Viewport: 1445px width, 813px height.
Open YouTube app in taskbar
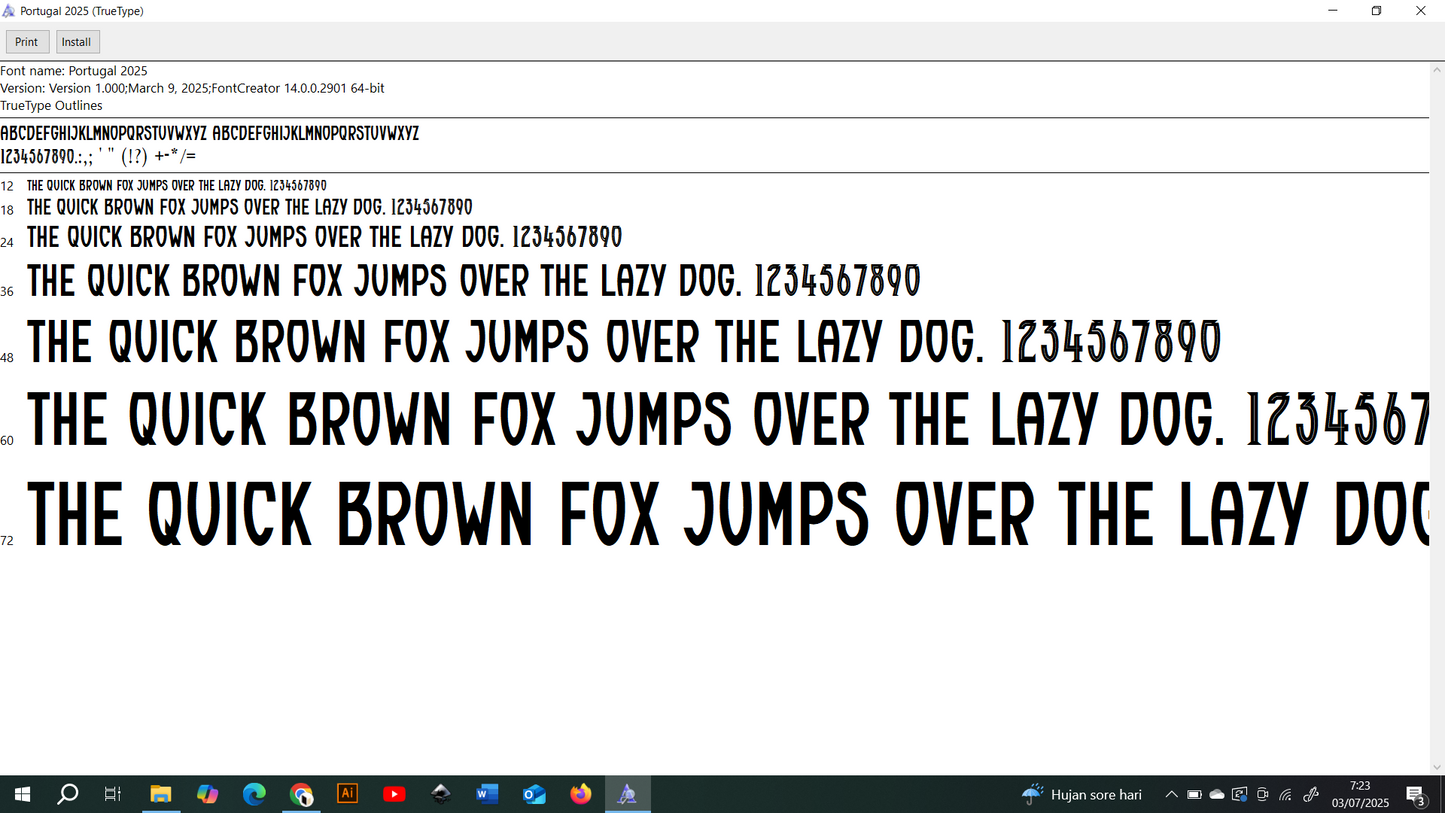coord(394,795)
